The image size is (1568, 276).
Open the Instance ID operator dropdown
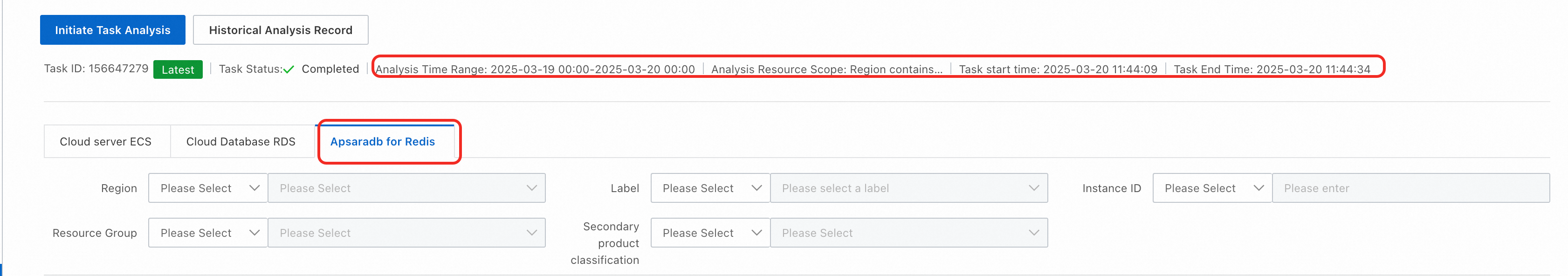point(1212,188)
